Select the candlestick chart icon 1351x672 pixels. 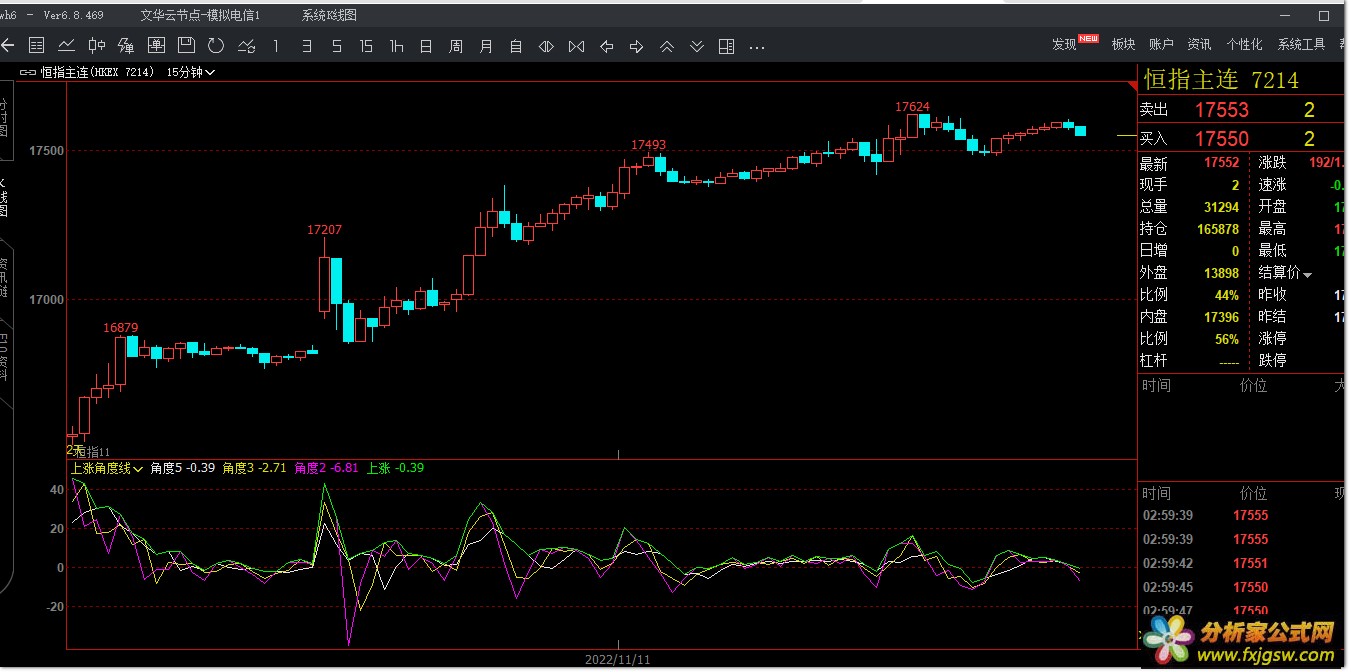pos(97,45)
